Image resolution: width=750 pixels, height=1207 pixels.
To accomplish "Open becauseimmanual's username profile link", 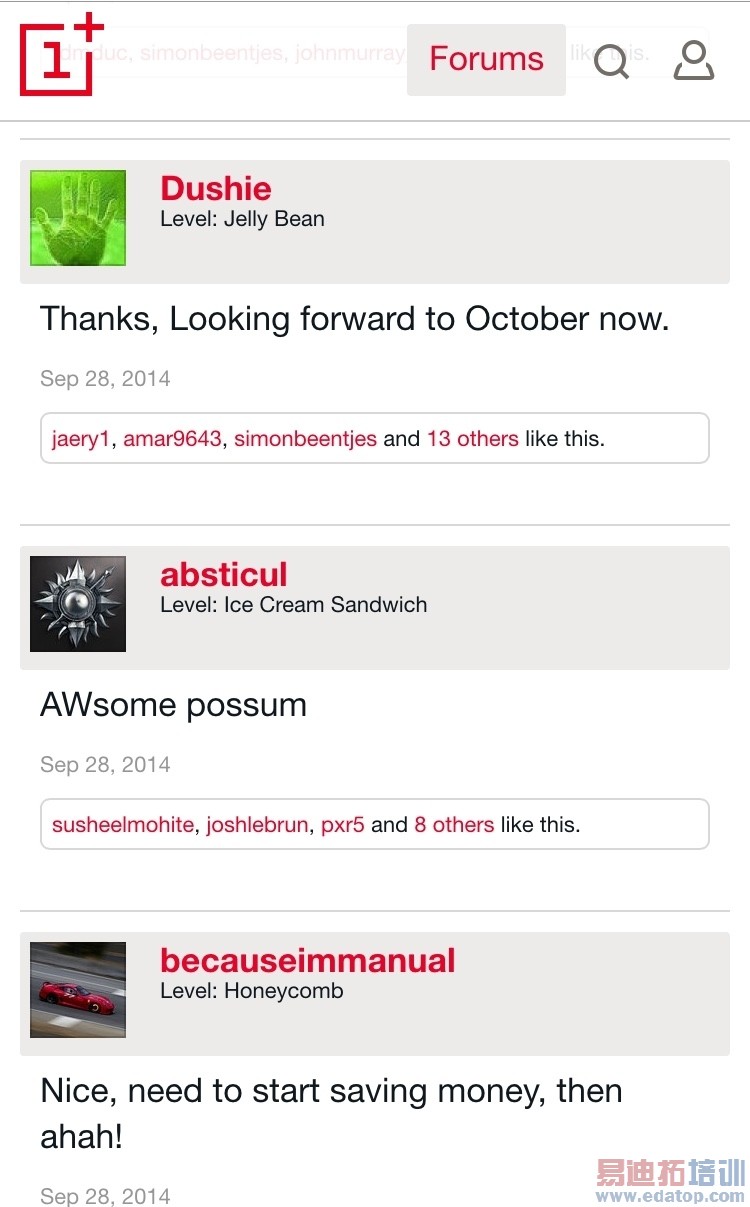I will pyautogui.click(x=308, y=961).
